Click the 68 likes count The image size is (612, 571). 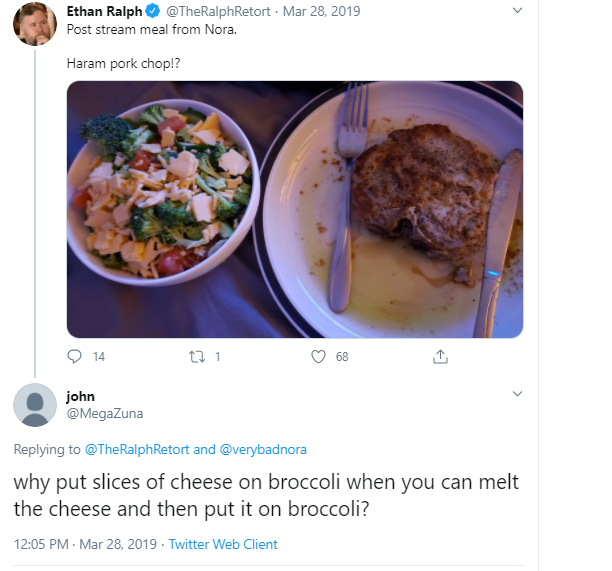[x=342, y=357]
